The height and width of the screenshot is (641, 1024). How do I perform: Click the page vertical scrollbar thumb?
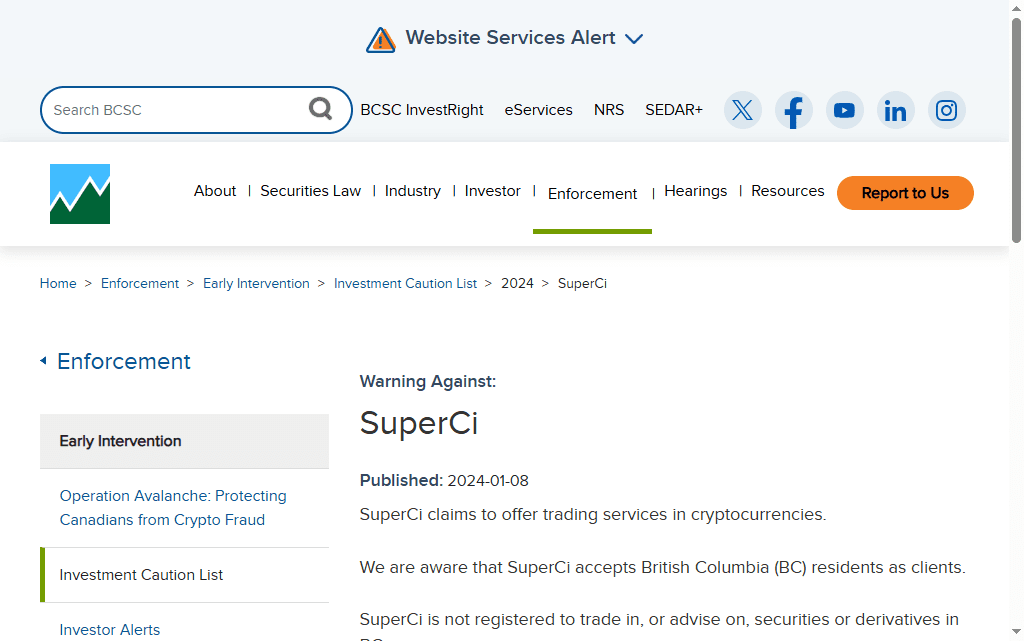pos(1016,130)
